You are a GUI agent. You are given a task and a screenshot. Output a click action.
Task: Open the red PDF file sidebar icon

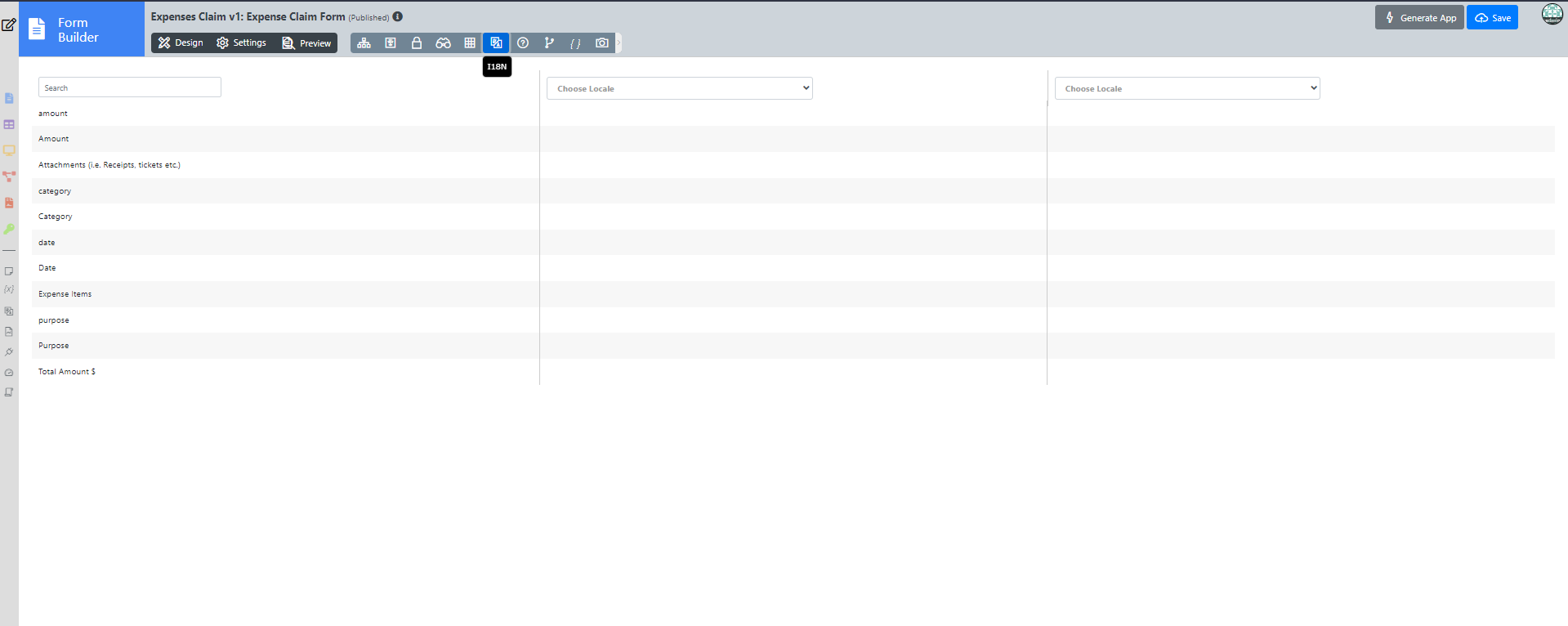pos(9,203)
